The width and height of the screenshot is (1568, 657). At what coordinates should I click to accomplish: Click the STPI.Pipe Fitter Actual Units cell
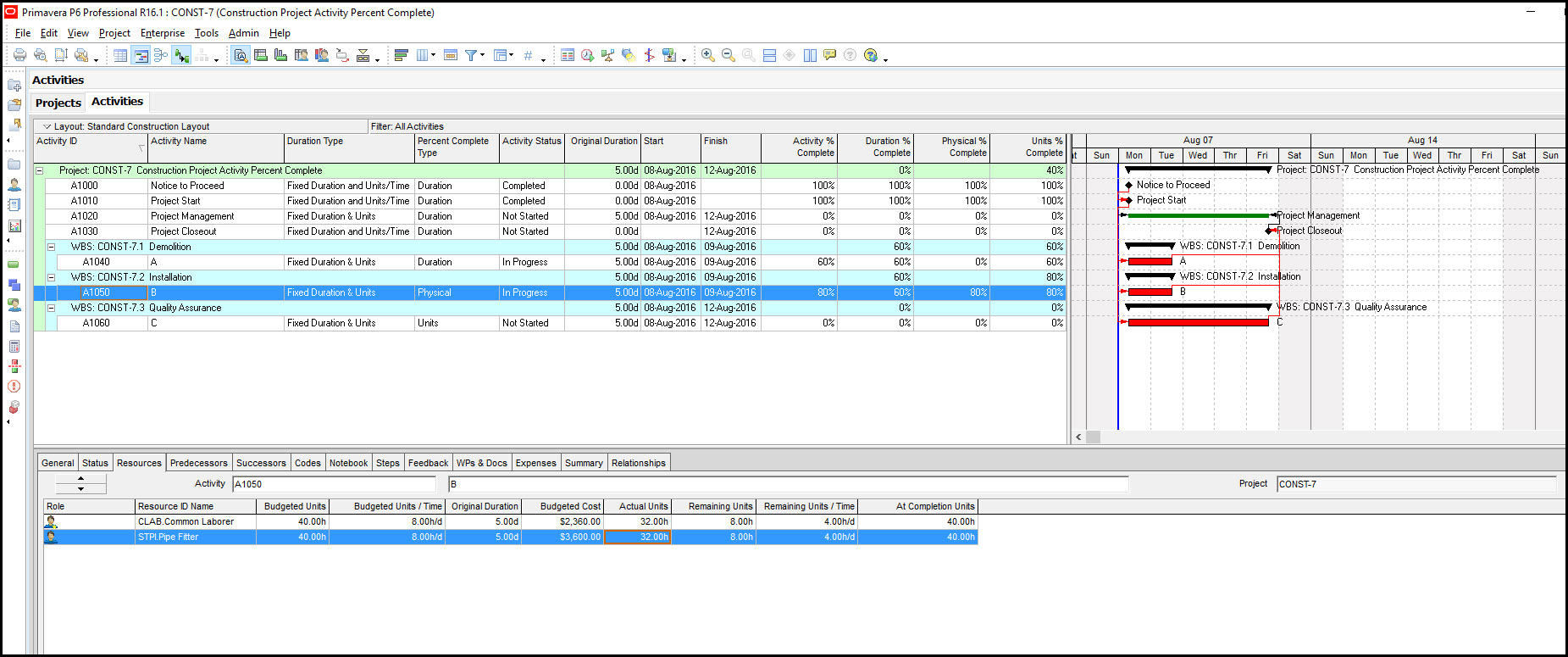click(x=637, y=537)
